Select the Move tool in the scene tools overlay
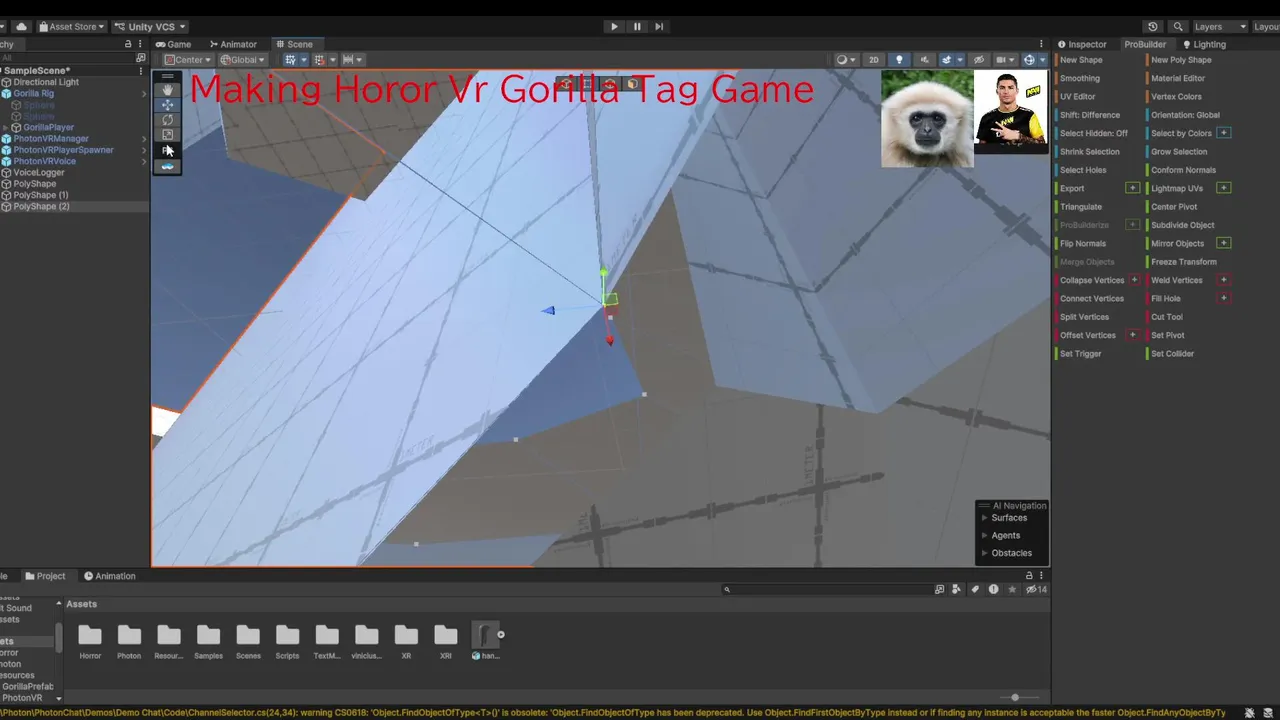This screenshot has width=1280, height=720. (167, 105)
